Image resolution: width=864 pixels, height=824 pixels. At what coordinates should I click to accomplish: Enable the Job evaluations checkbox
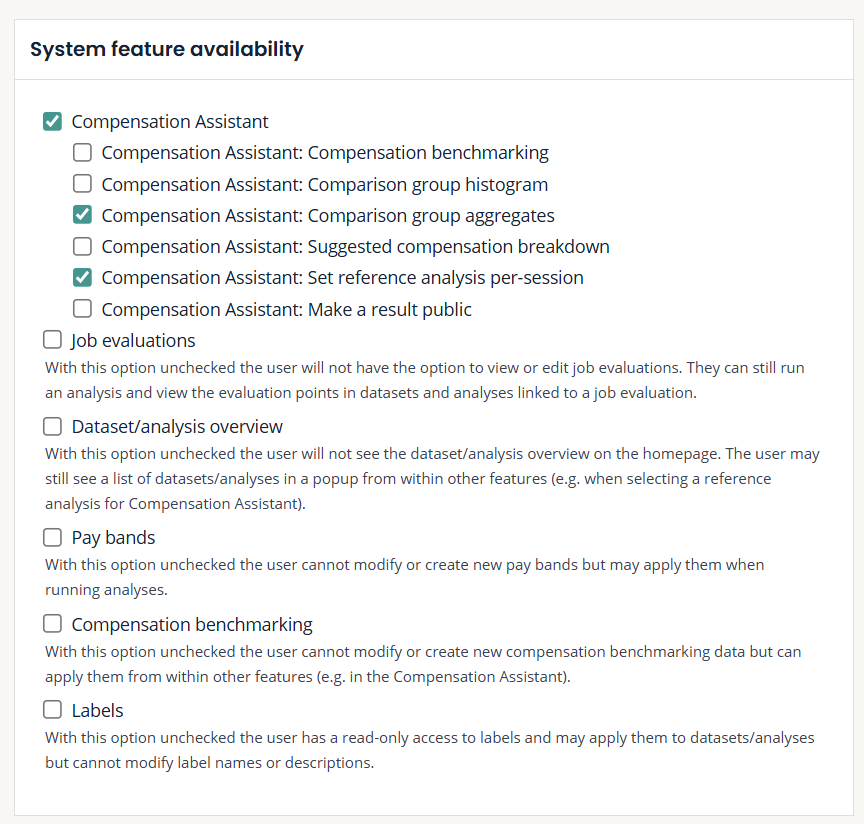coord(53,340)
